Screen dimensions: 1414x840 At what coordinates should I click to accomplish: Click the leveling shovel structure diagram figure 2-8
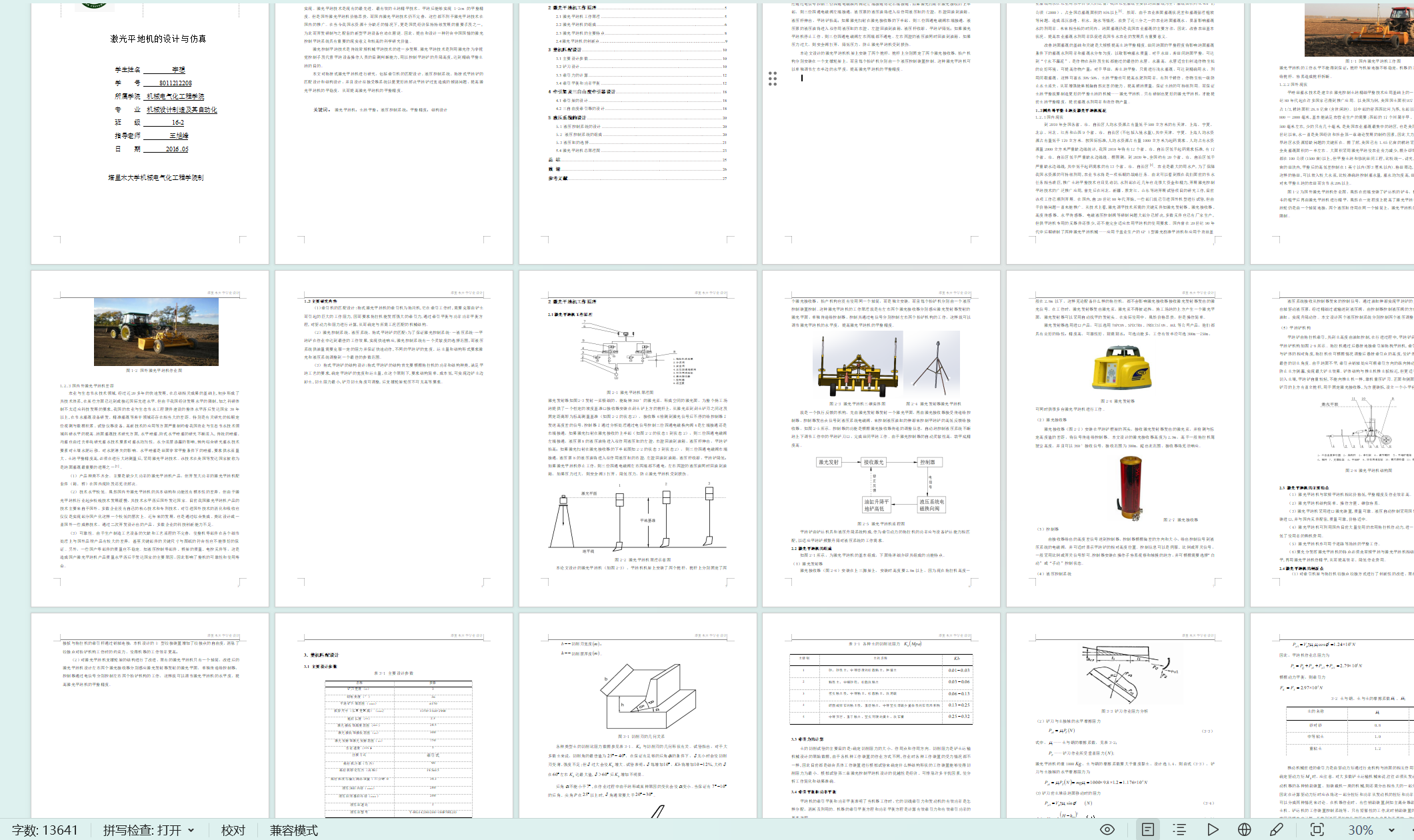point(1364,429)
